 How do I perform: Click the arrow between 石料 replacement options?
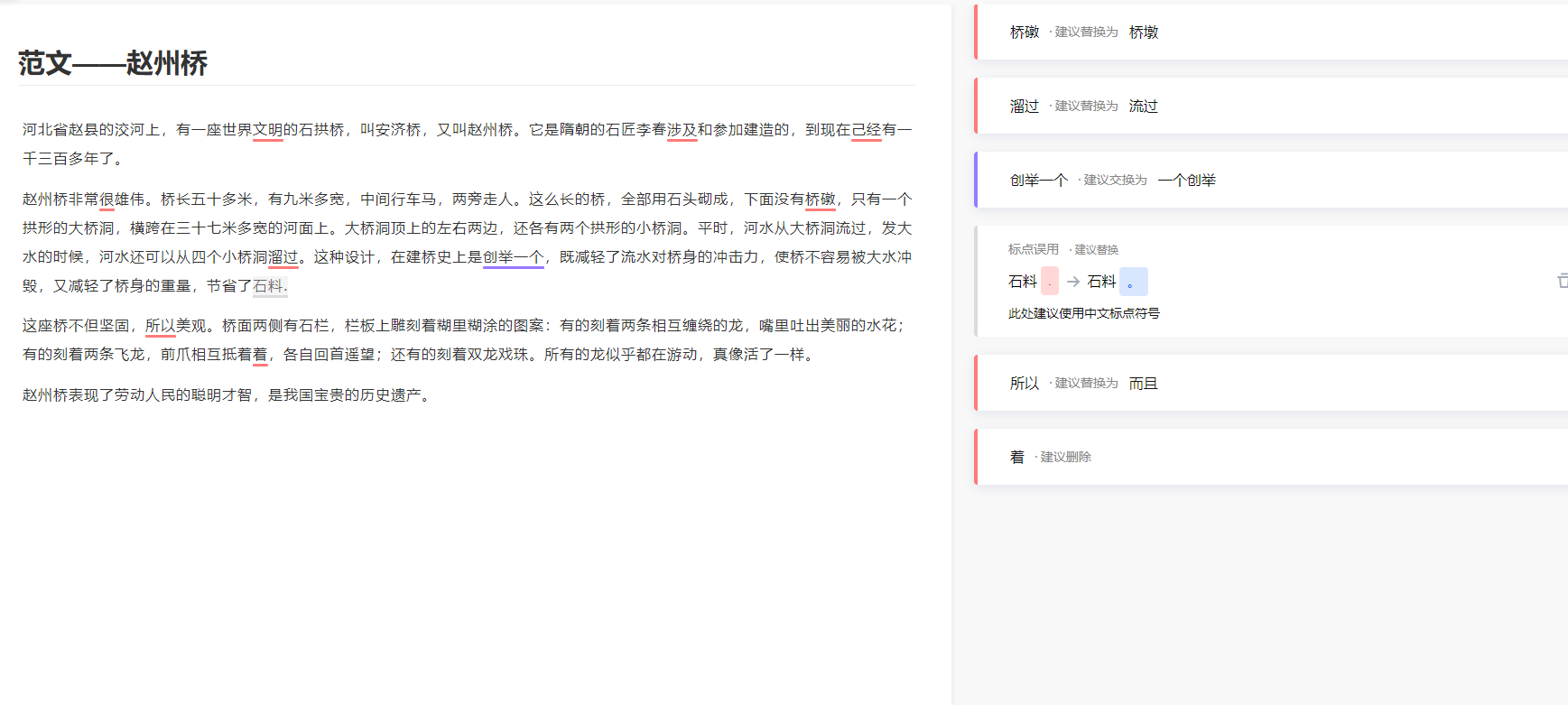(1073, 282)
